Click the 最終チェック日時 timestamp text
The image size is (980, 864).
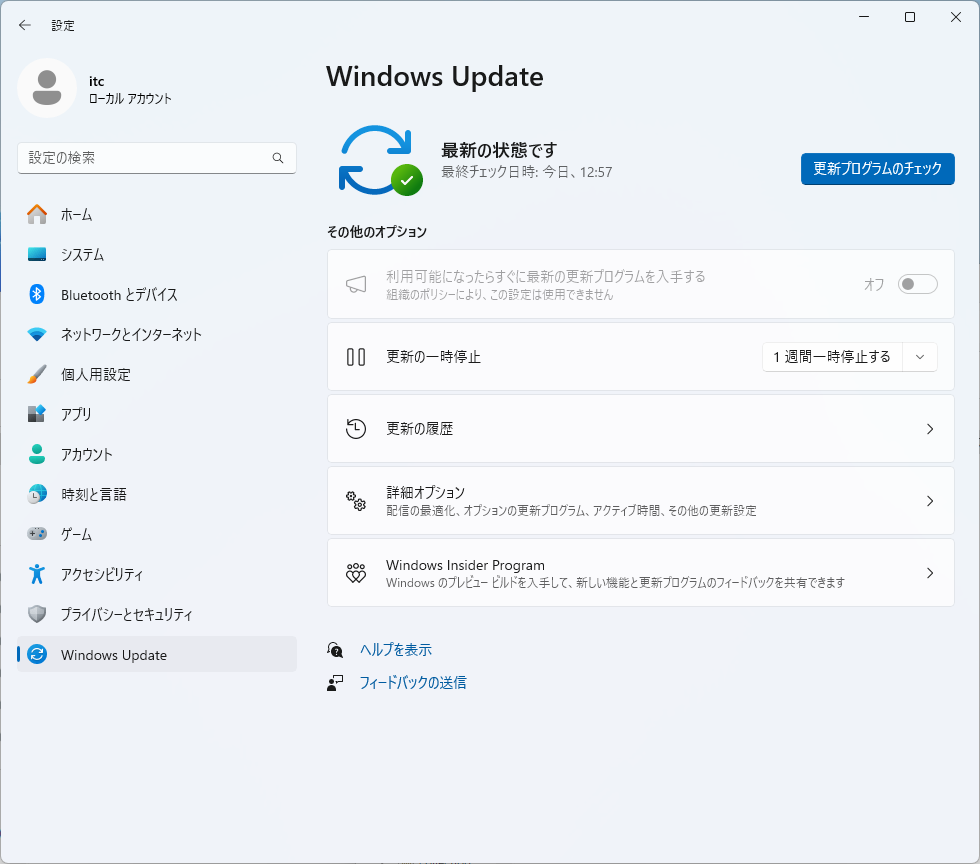[x=527, y=172]
